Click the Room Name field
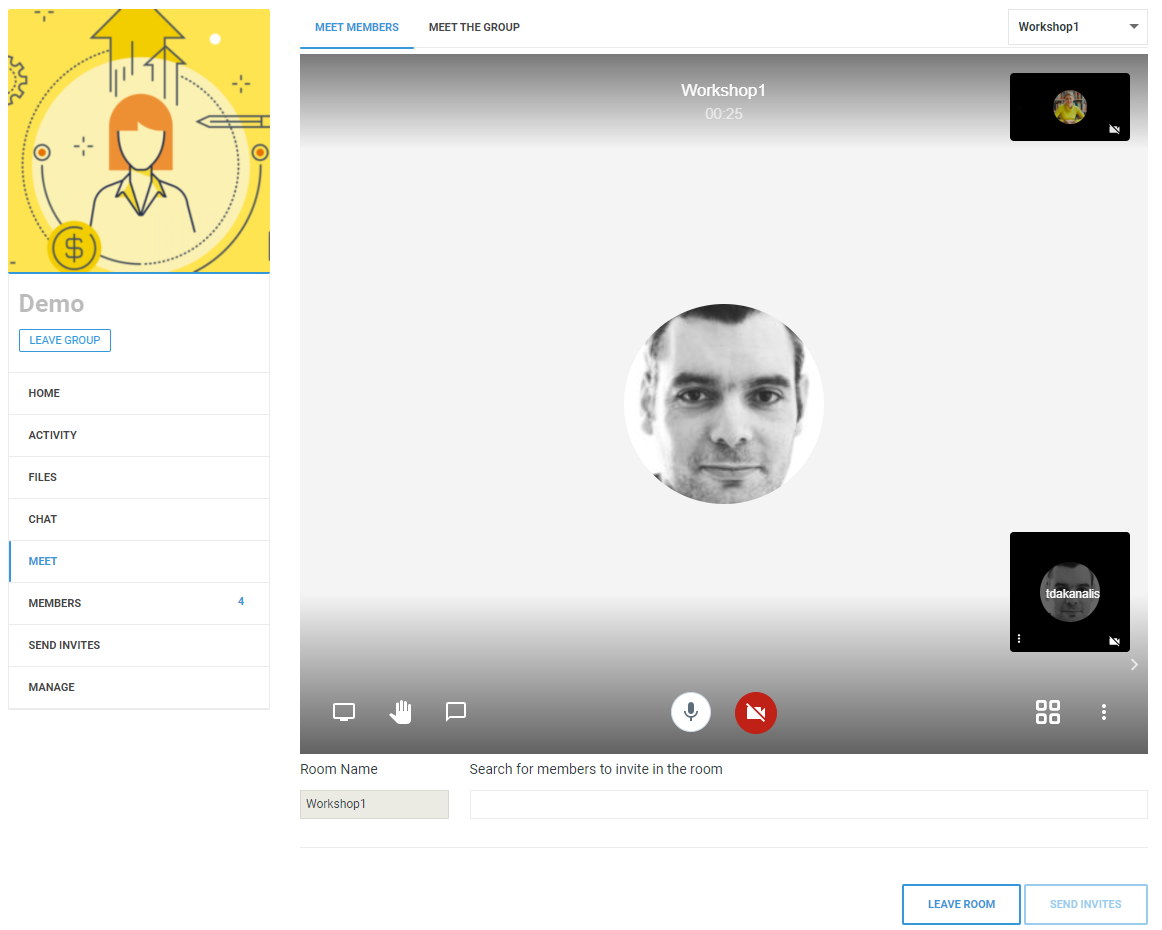This screenshot has height=930, width=1162. point(374,804)
